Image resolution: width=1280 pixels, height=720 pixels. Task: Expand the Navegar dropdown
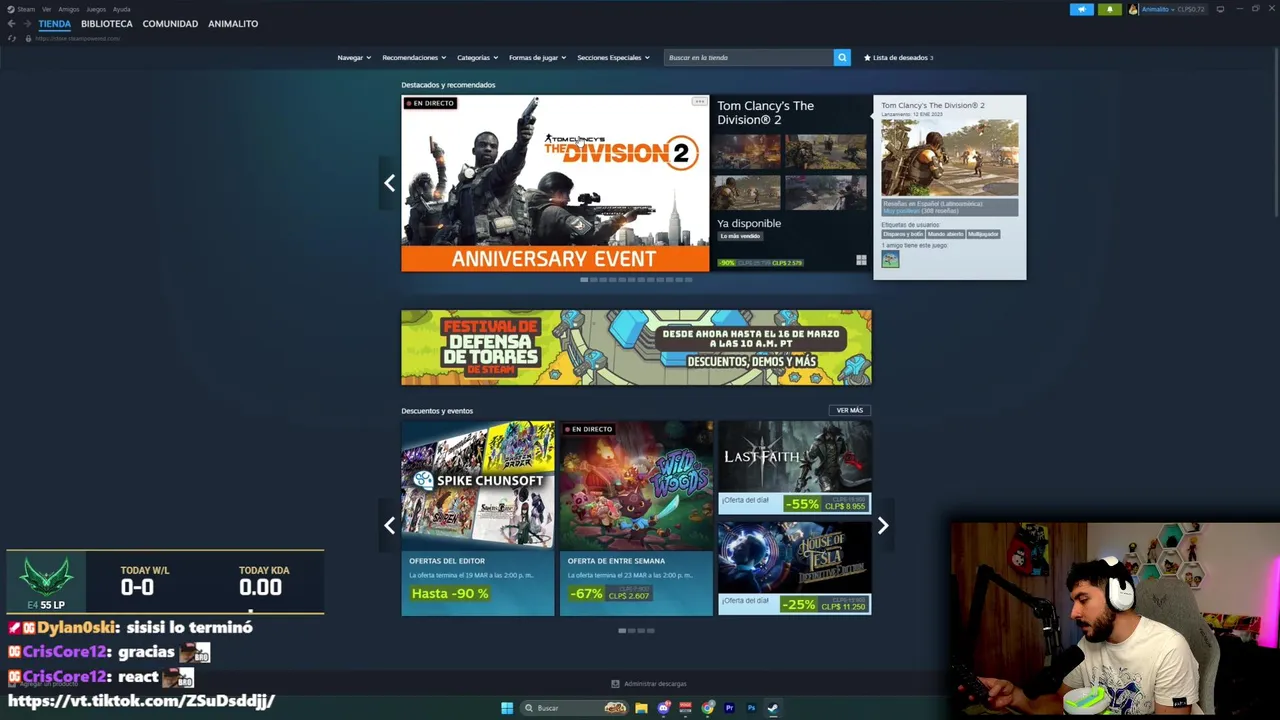(x=354, y=57)
